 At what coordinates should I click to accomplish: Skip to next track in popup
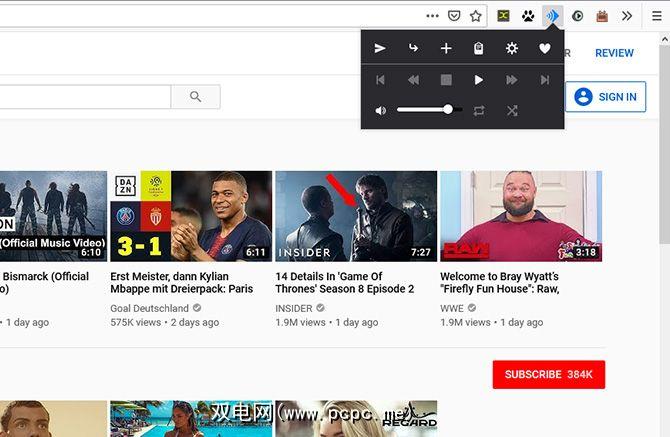click(x=544, y=80)
